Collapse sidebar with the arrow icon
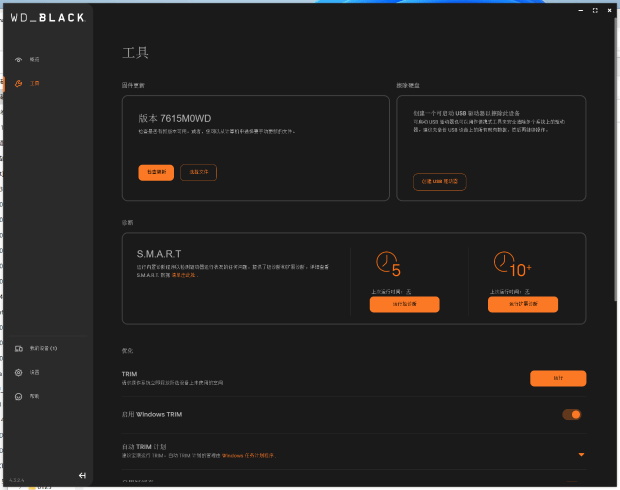The height and width of the screenshot is (490, 620). (82, 475)
